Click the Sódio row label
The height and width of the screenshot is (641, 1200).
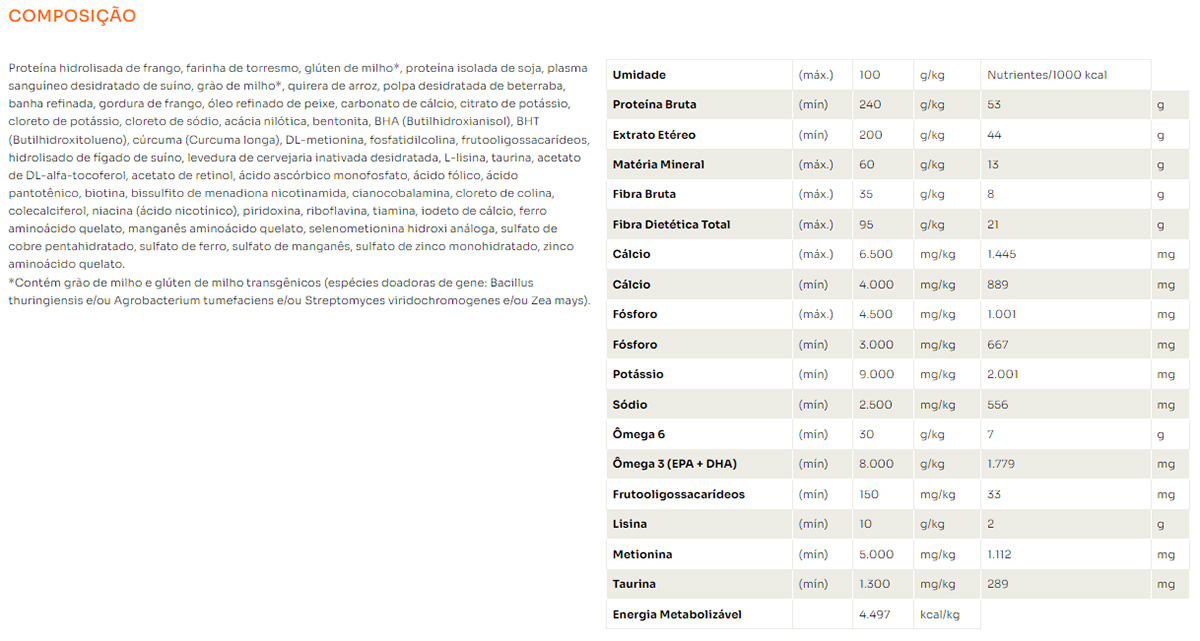630,405
